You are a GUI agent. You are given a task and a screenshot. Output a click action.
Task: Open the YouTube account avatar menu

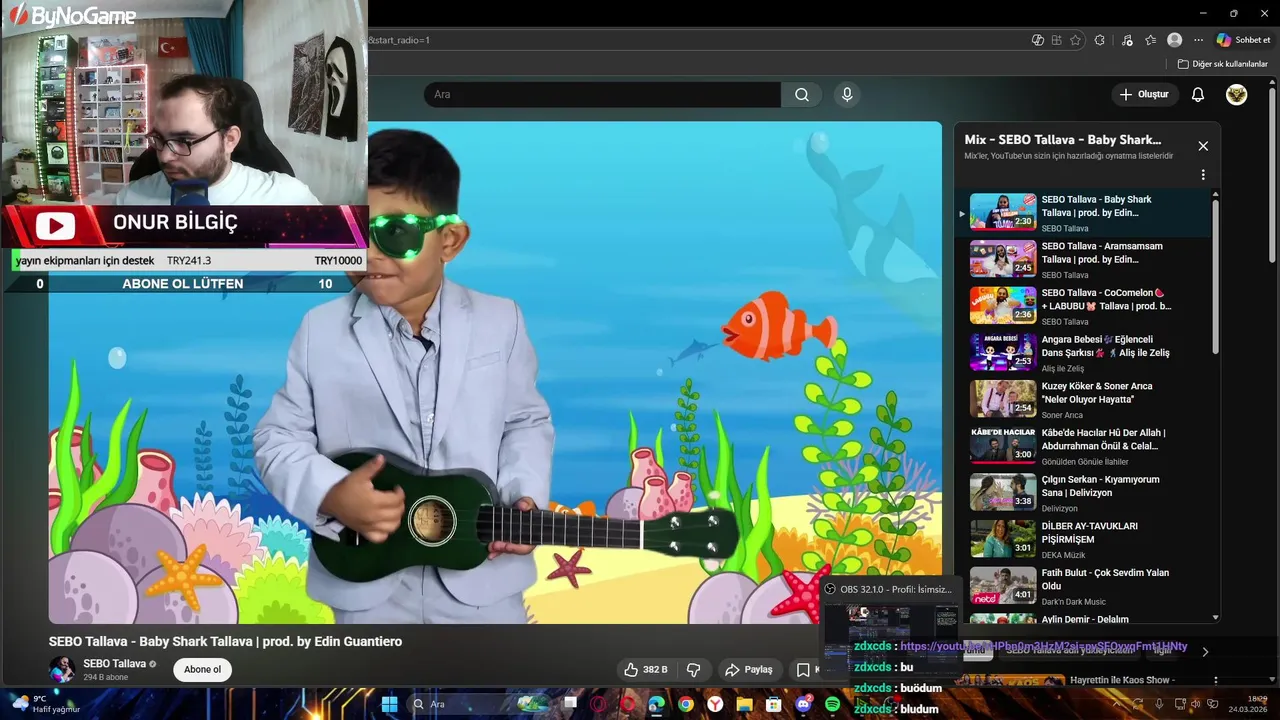[x=1237, y=95]
